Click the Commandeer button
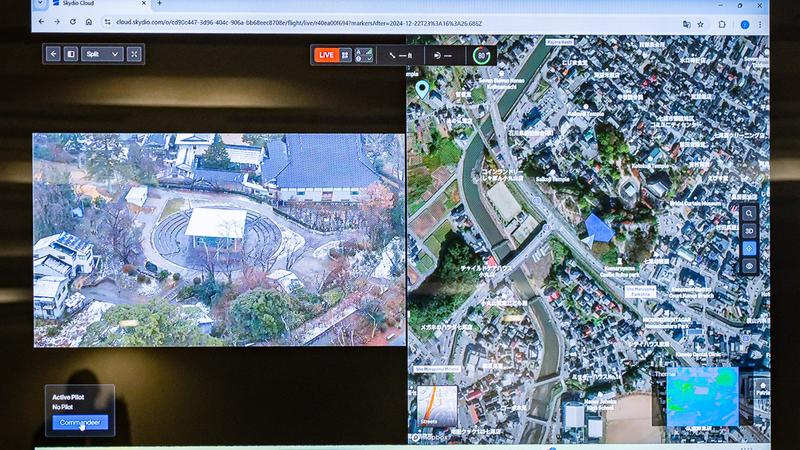The height and width of the screenshot is (450, 800). pos(80,423)
